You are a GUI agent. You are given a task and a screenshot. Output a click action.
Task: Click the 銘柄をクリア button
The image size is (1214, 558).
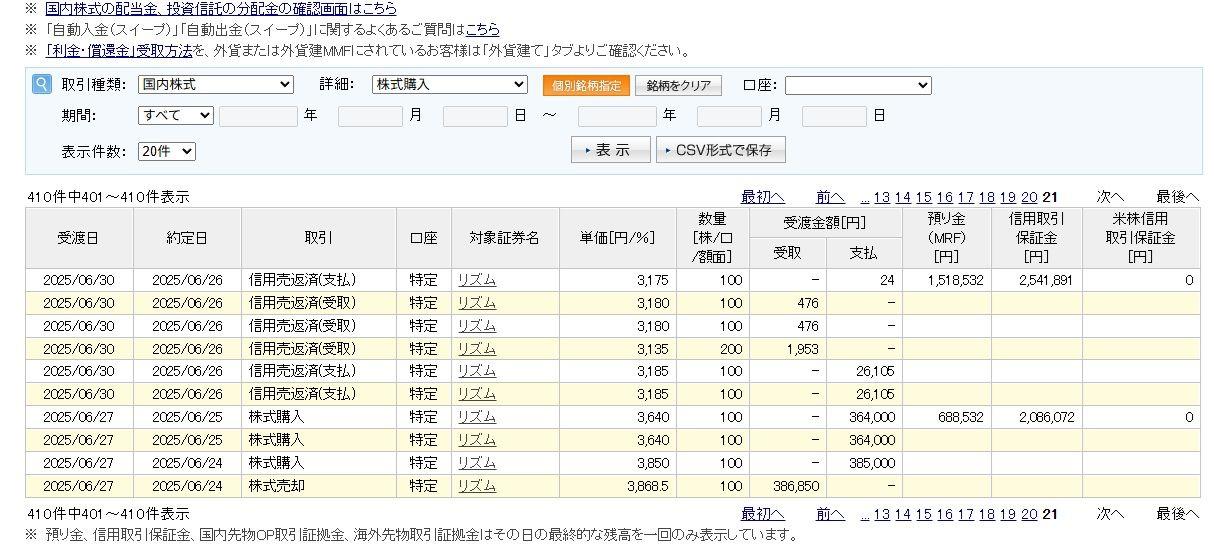(679, 86)
